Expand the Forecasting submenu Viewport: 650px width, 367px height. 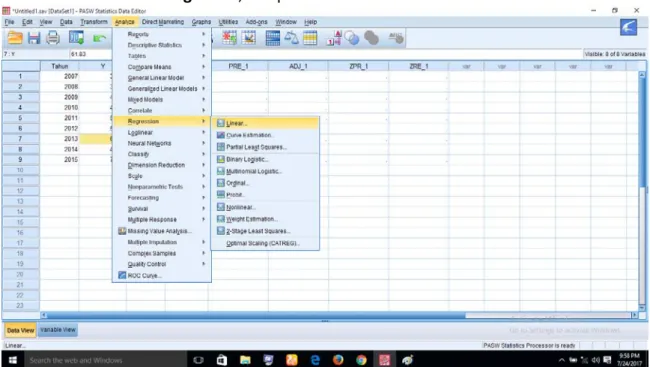[x=162, y=198]
